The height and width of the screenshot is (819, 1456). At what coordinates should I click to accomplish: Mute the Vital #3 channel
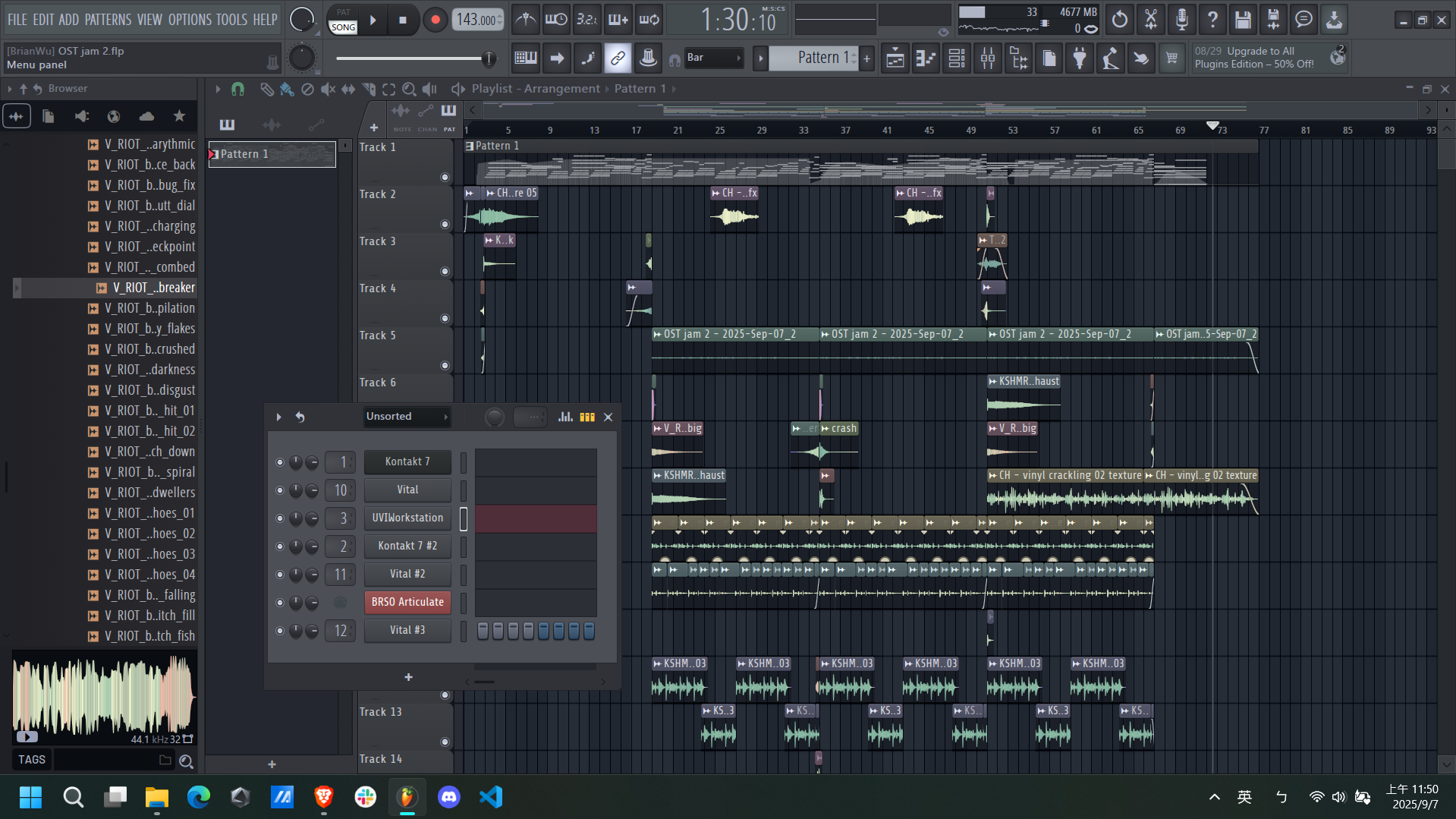(280, 631)
